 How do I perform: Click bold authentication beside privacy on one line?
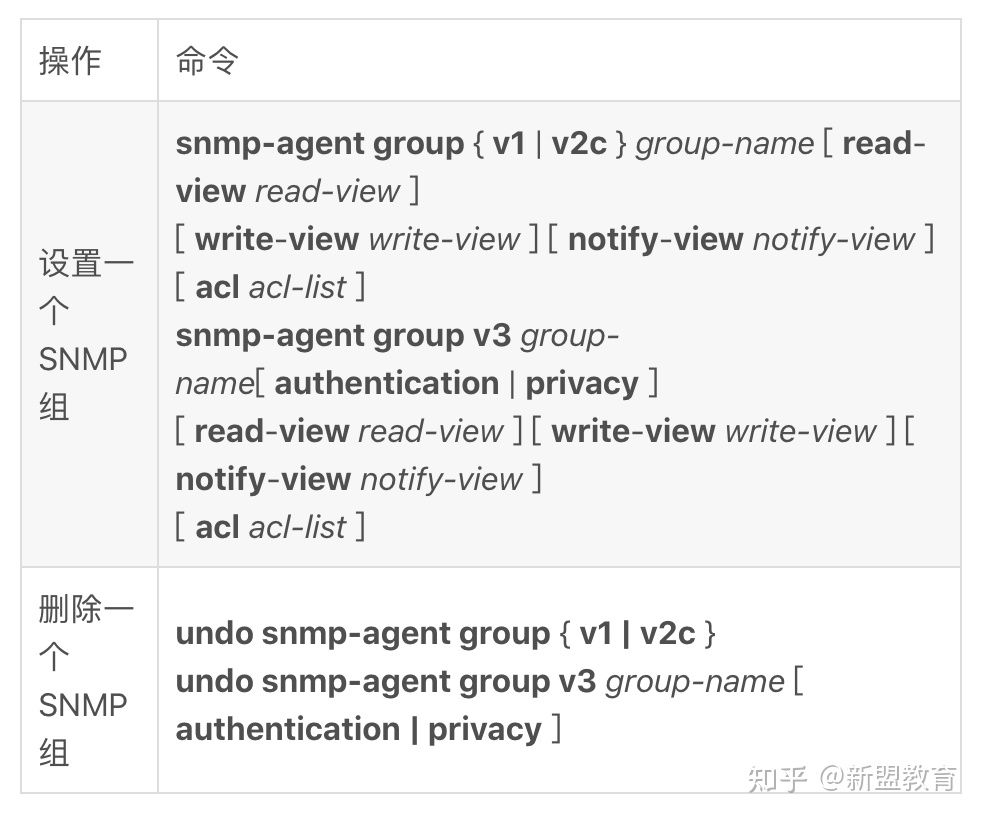[x=386, y=383]
